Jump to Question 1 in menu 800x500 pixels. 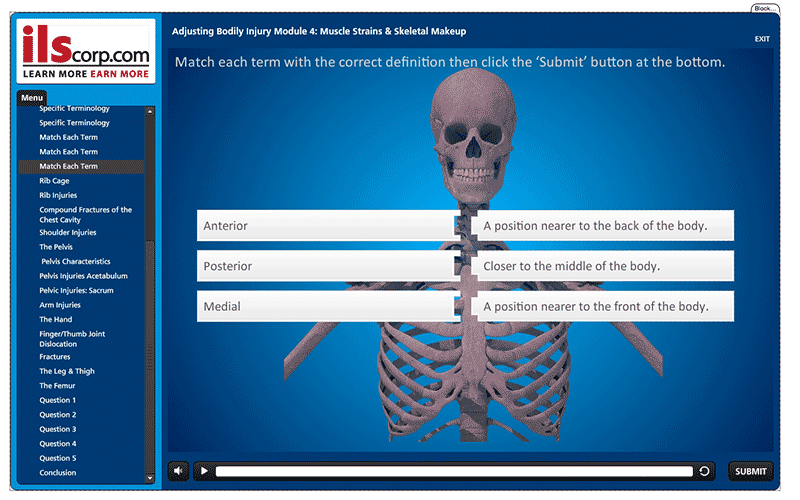click(x=57, y=400)
